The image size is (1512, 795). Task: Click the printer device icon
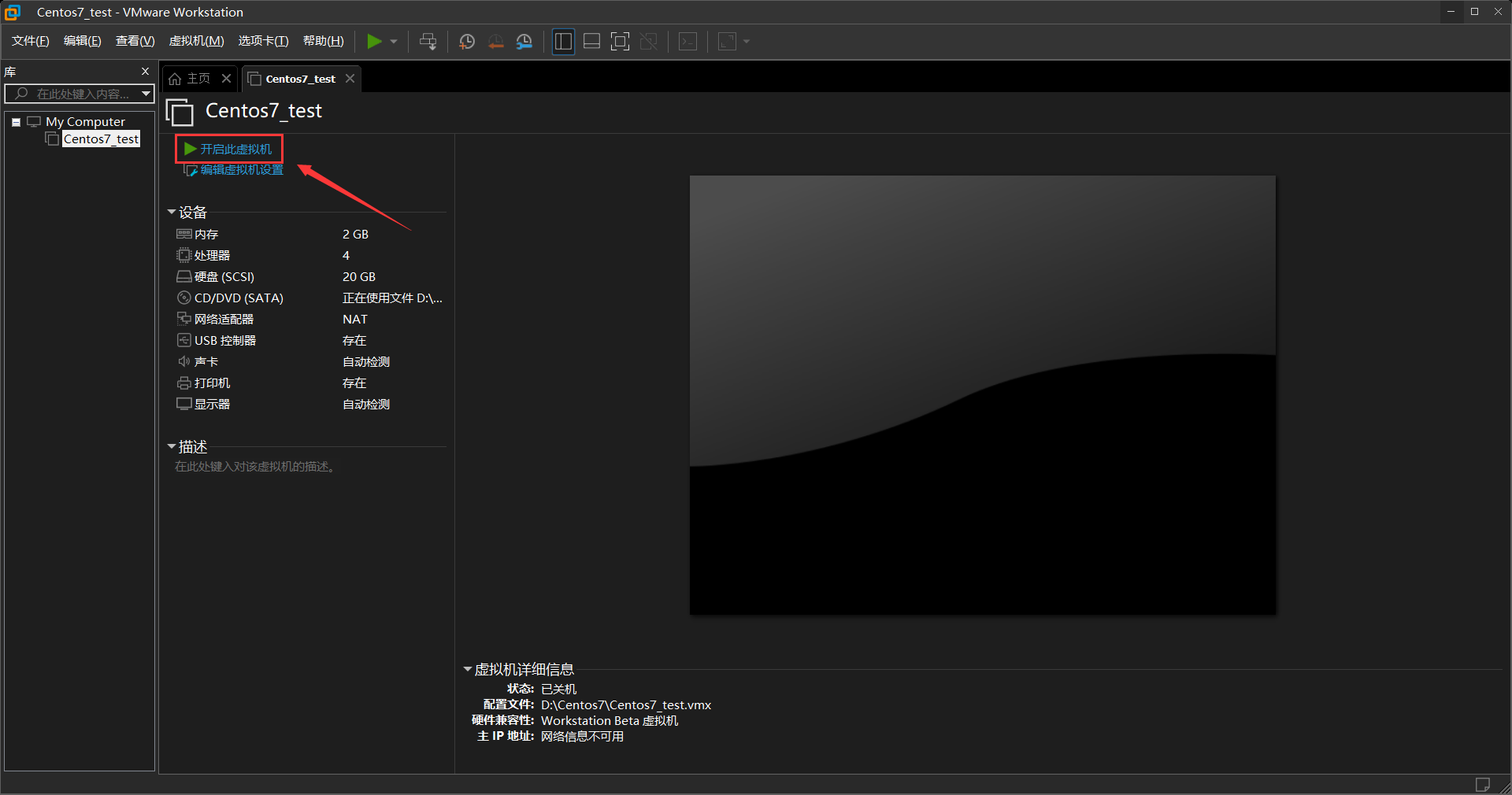183,383
